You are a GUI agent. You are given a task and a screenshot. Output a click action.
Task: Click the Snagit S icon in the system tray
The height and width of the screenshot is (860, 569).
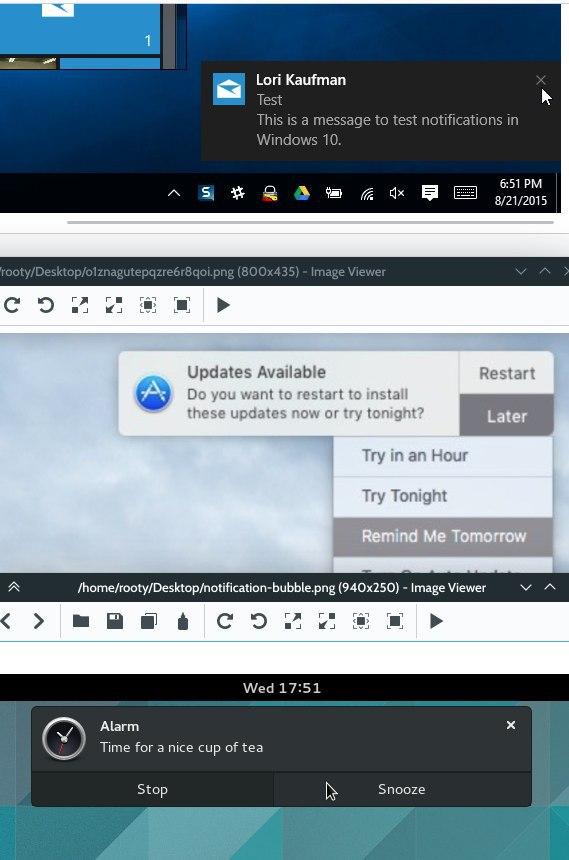coord(206,193)
